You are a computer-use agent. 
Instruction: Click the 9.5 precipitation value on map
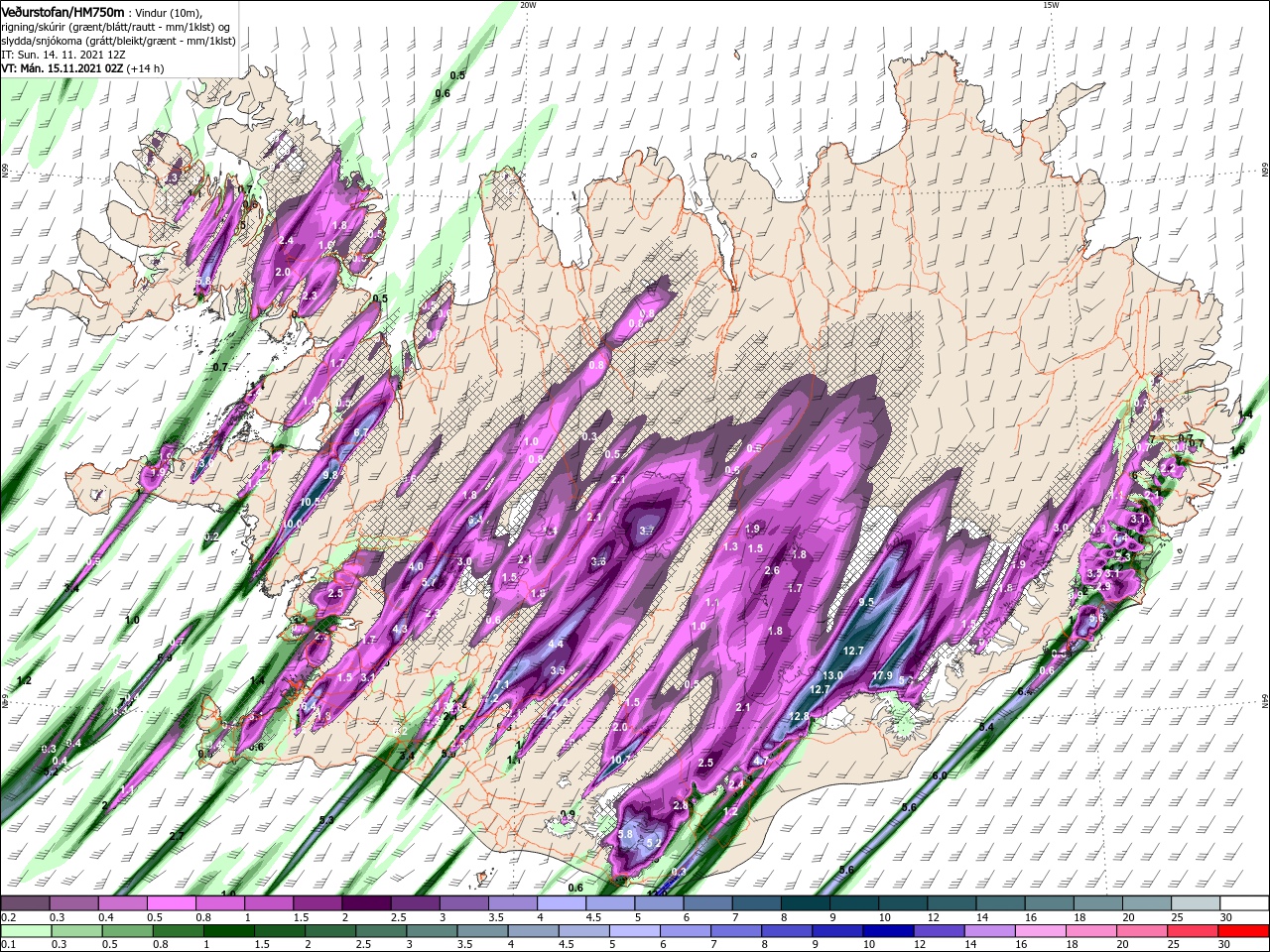click(866, 602)
